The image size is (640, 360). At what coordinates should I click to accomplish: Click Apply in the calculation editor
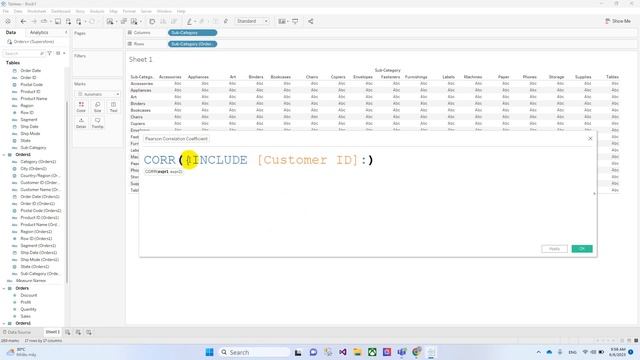click(x=554, y=249)
